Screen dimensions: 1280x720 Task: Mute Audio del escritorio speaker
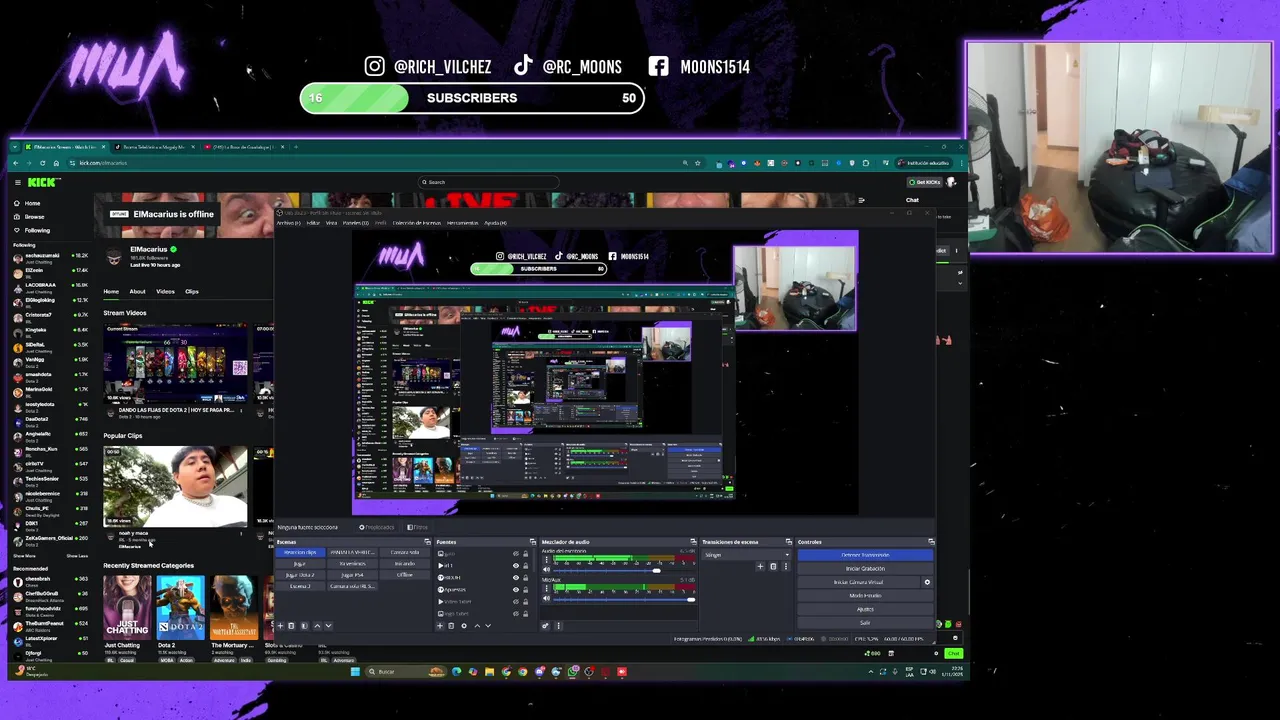coord(547,569)
